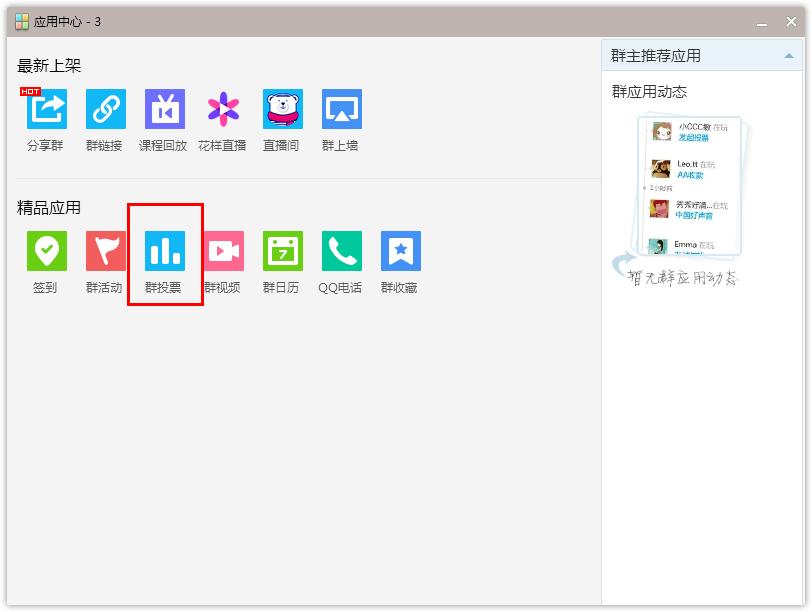Open the 签到 check-in app

point(45,253)
